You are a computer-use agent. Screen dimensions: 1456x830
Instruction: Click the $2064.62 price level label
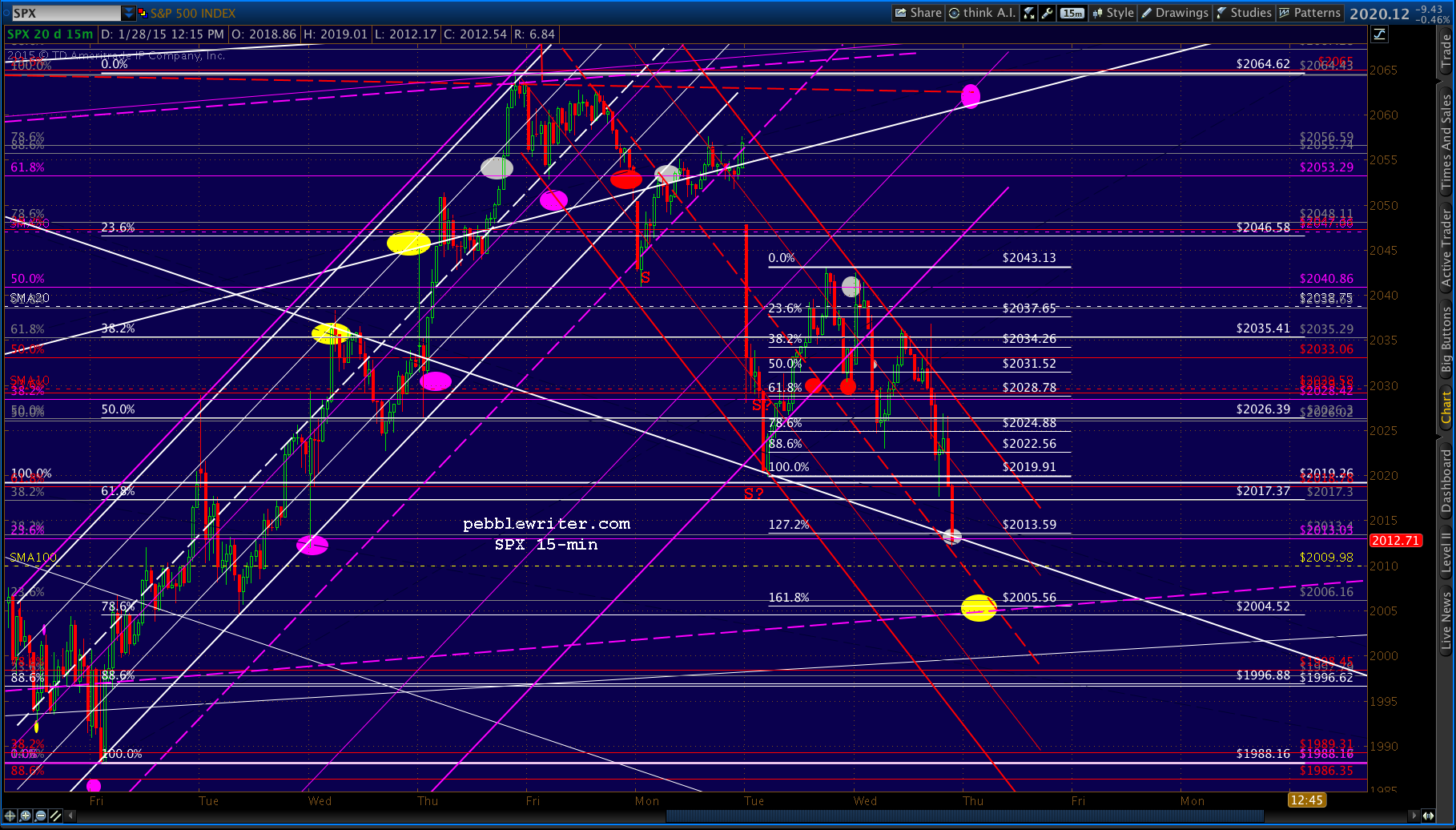click(1263, 64)
